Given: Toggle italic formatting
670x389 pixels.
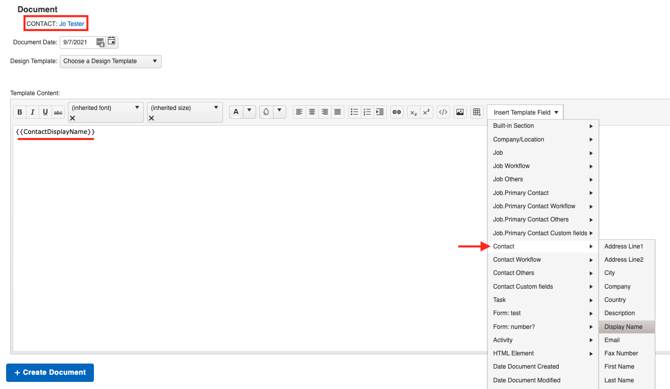Looking at the screenshot, I should coord(32,112).
